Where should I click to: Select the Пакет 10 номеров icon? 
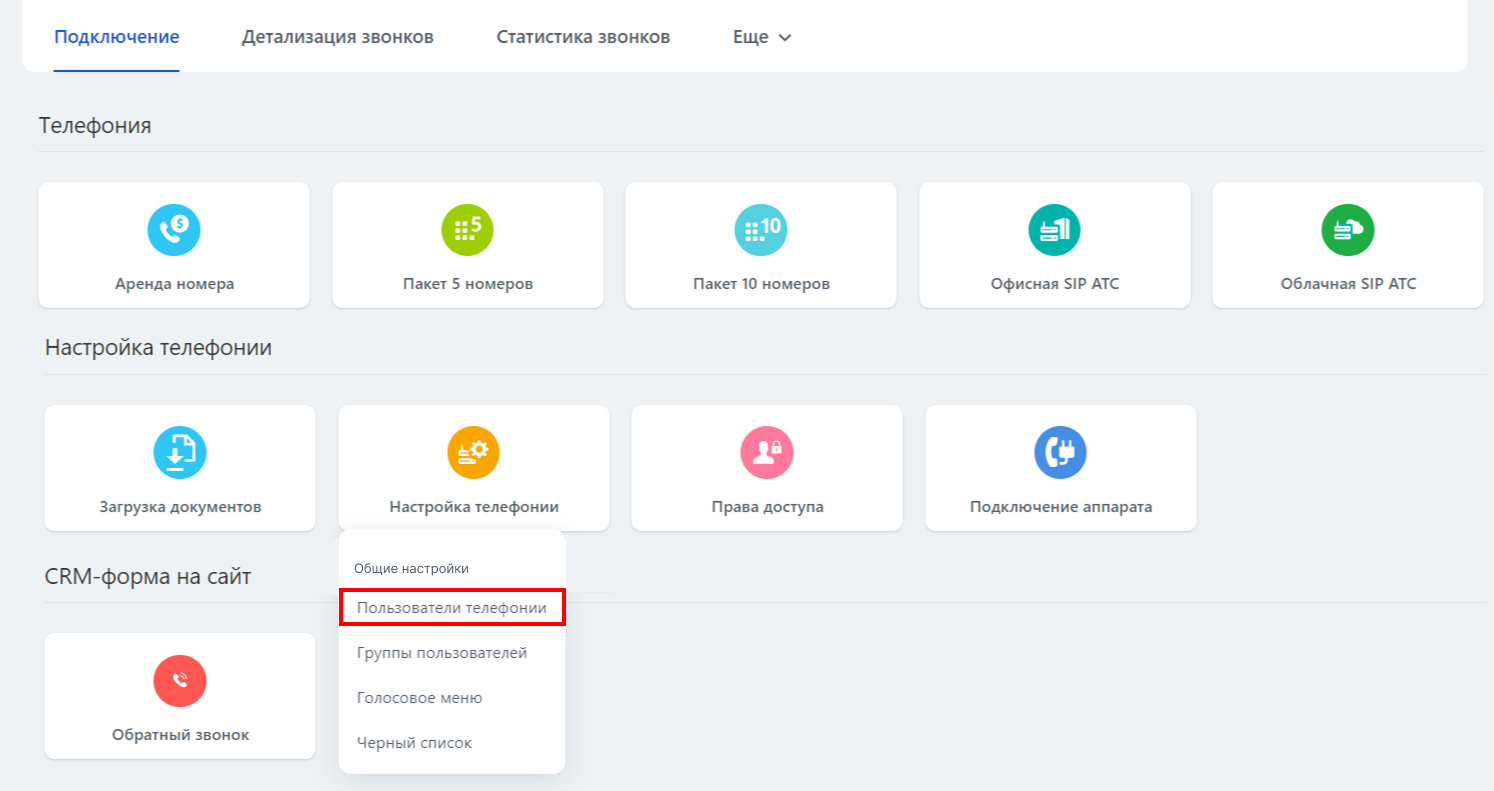761,230
